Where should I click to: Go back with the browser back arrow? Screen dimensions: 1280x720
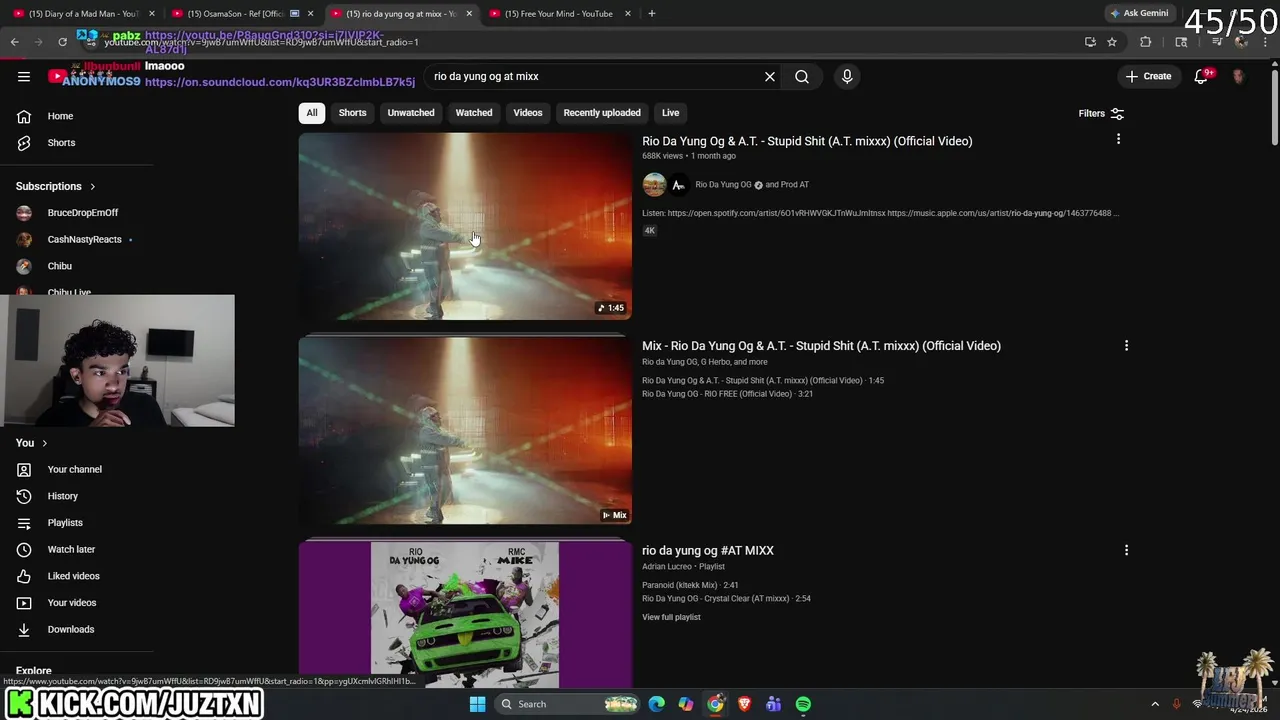point(14,42)
